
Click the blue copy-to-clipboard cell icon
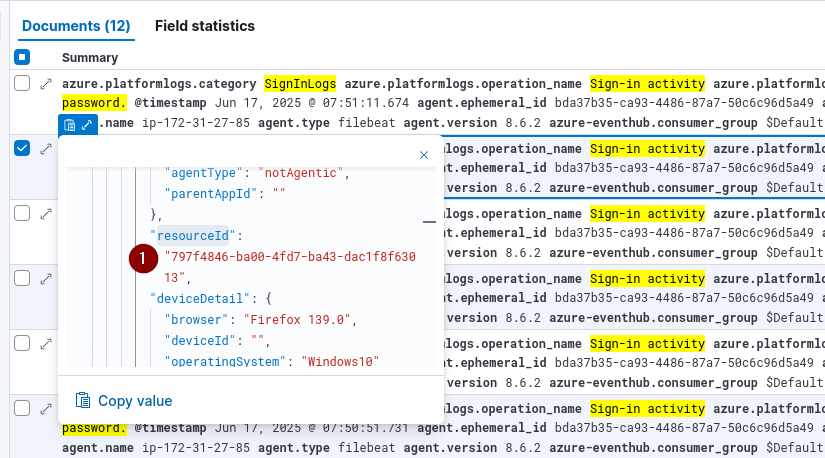pos(69,125)
